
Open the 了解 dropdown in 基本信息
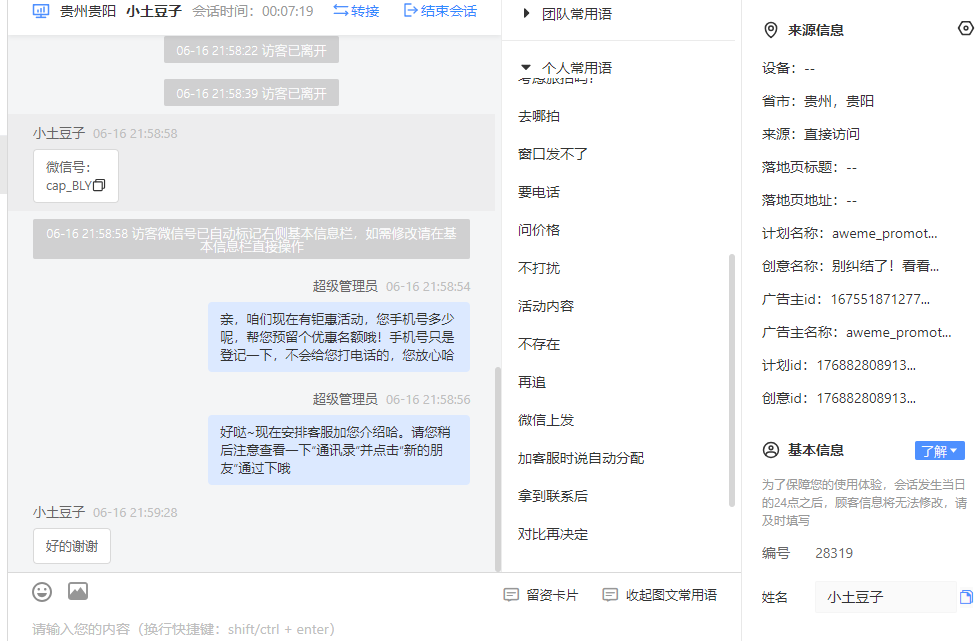coord(939,450)
